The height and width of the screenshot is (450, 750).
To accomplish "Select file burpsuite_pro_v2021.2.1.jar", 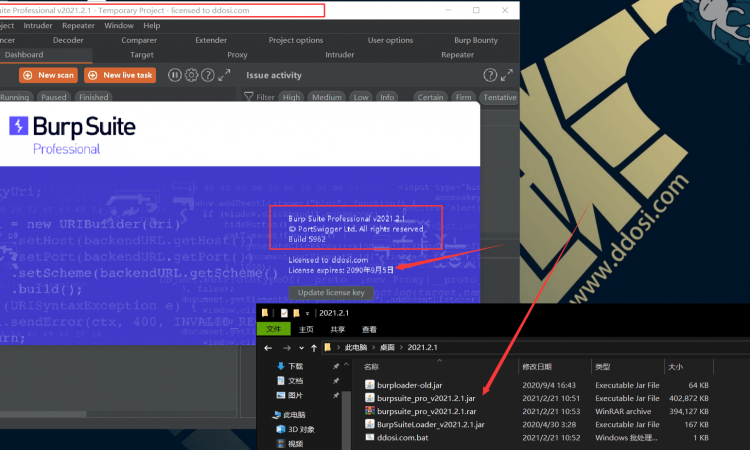I will (426, 398).
